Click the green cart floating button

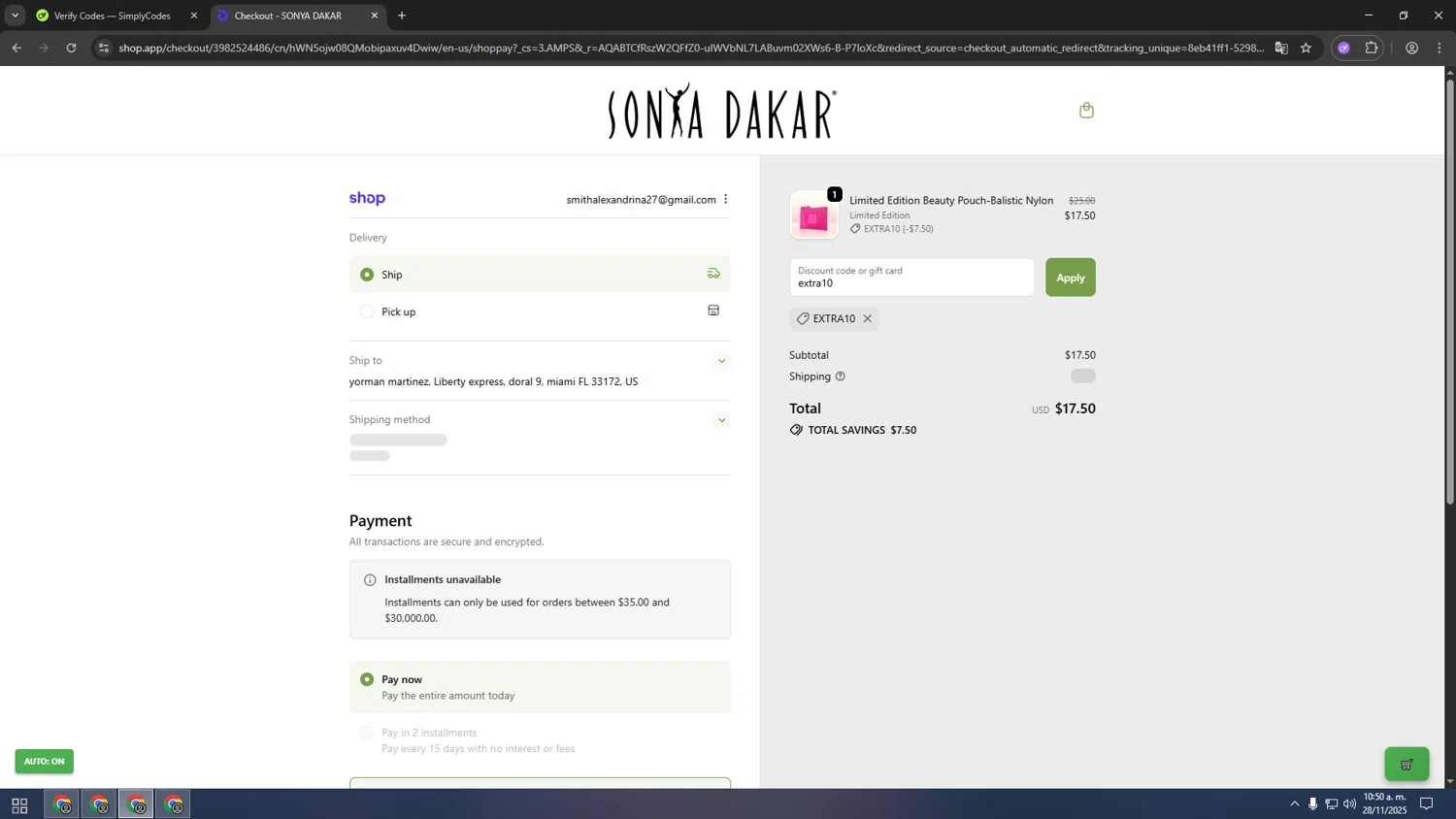coord(1406,765)
